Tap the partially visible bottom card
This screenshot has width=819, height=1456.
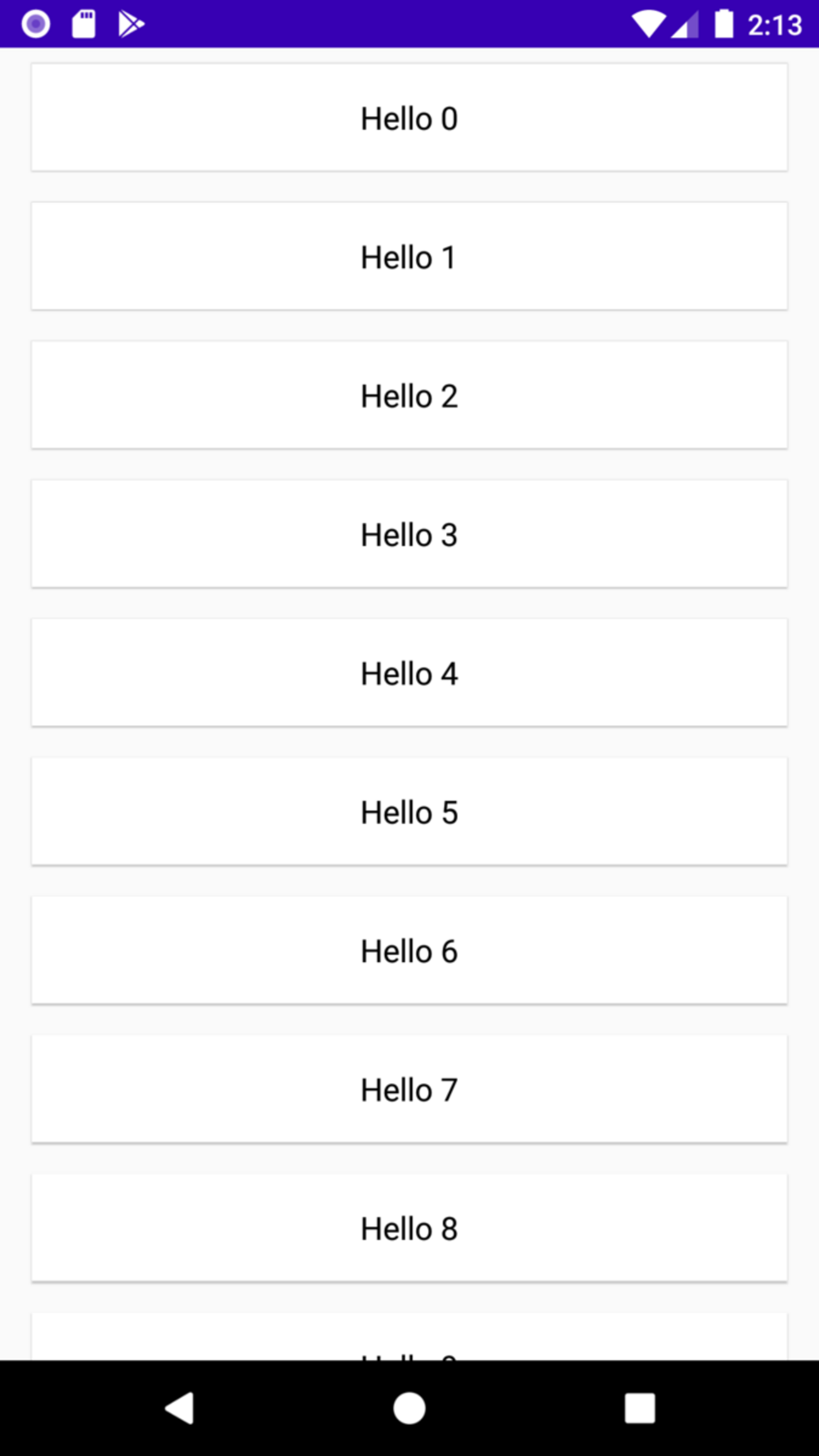tap(409, 1337)
